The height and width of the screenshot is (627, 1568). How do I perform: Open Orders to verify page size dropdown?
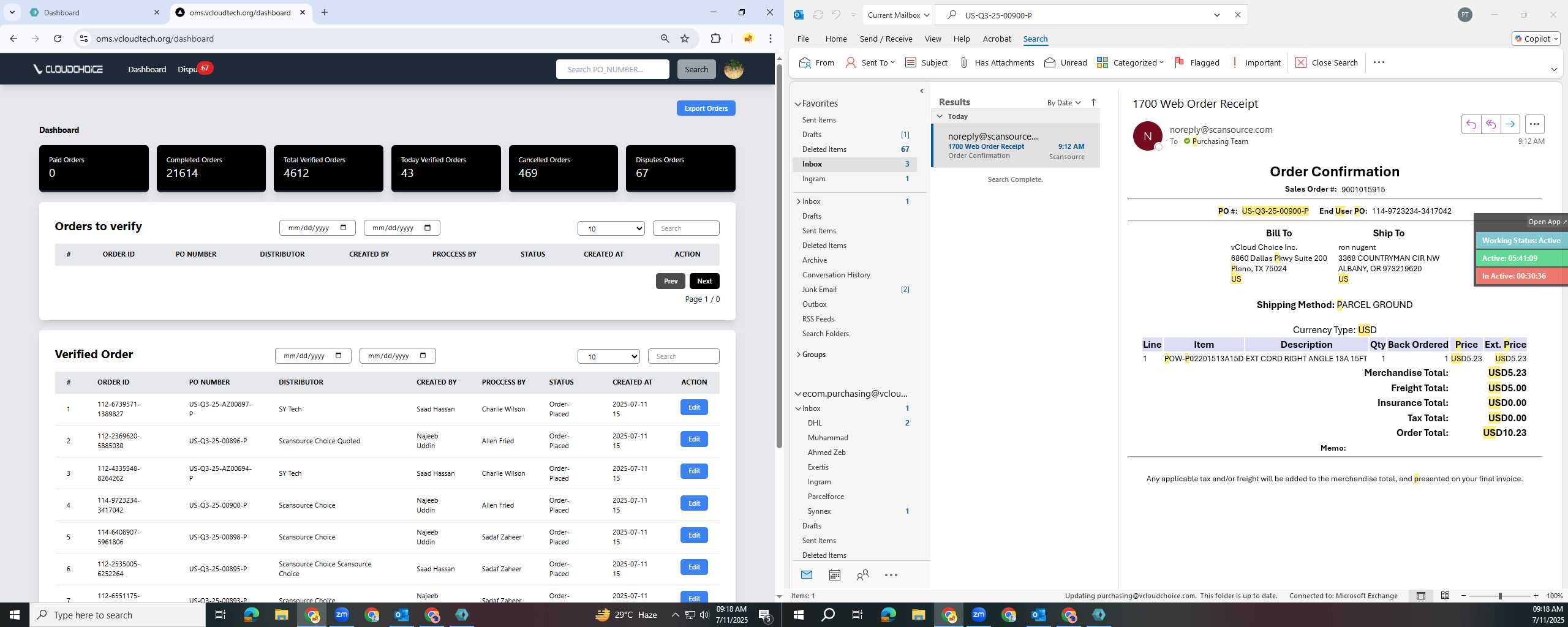(x=611, y=228)
